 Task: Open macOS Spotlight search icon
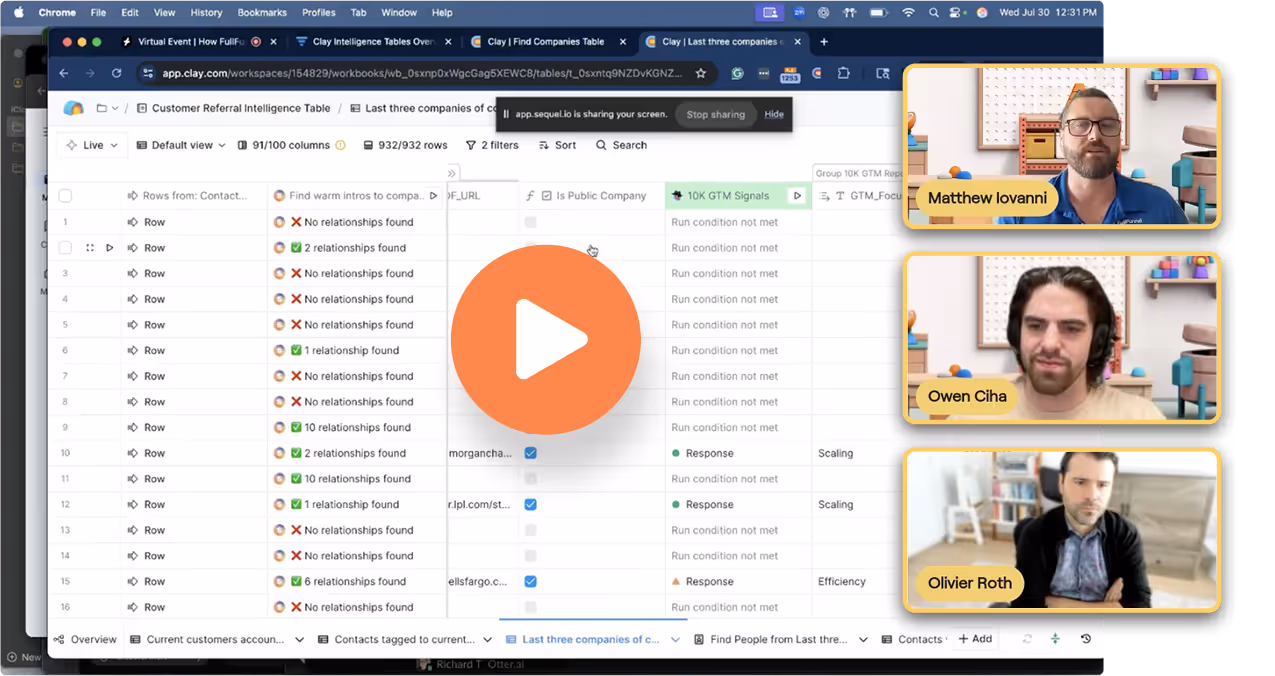933,13
